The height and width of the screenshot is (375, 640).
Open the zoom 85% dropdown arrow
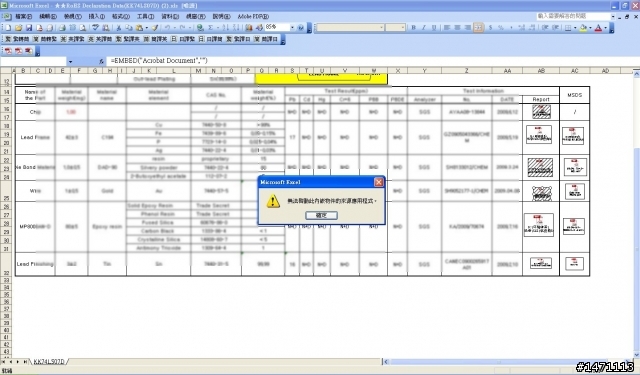tap(292, 28)
